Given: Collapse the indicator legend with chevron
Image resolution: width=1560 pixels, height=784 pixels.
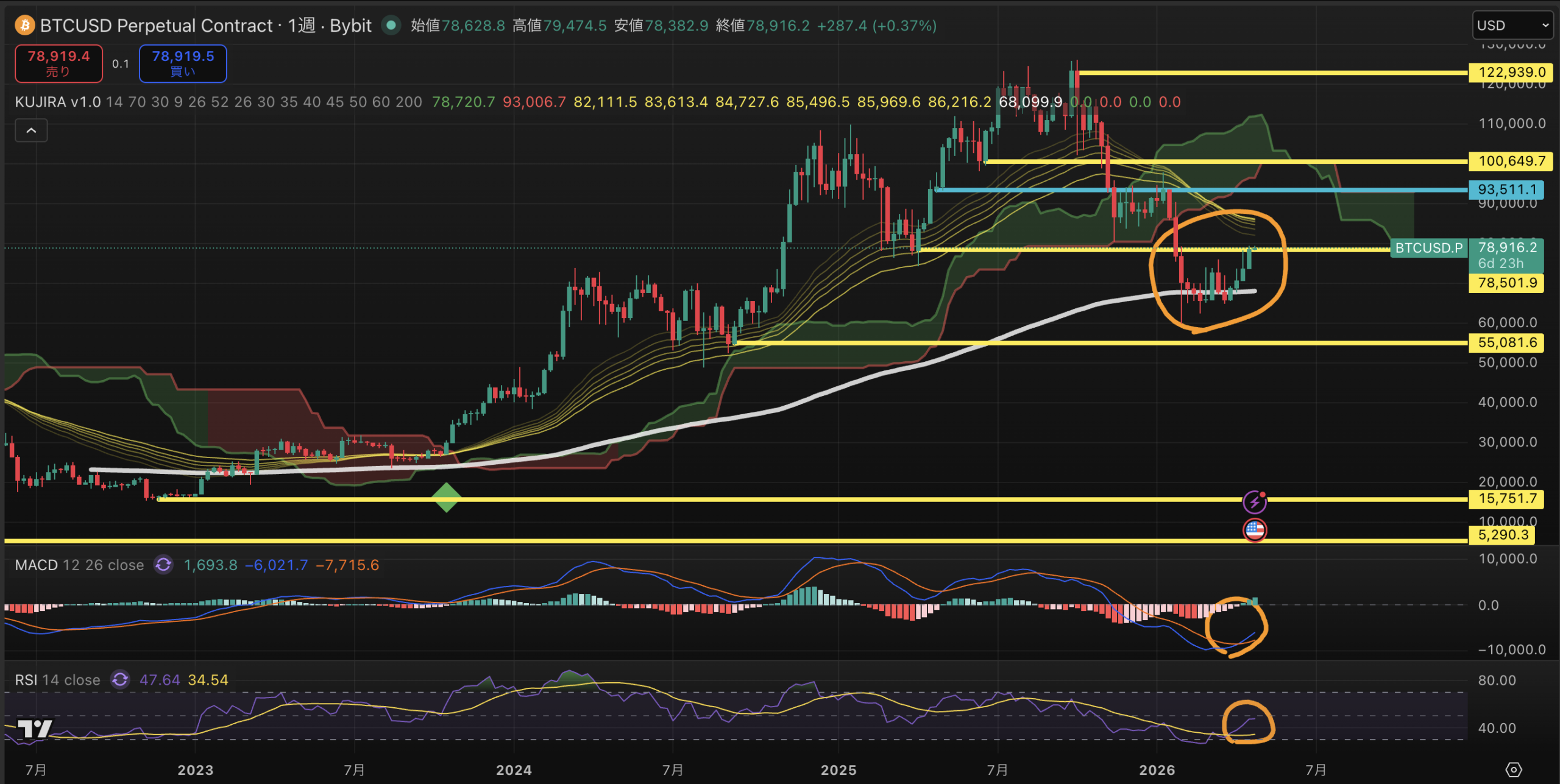Looking at the screenshot, I should click(x=31, y=130).
